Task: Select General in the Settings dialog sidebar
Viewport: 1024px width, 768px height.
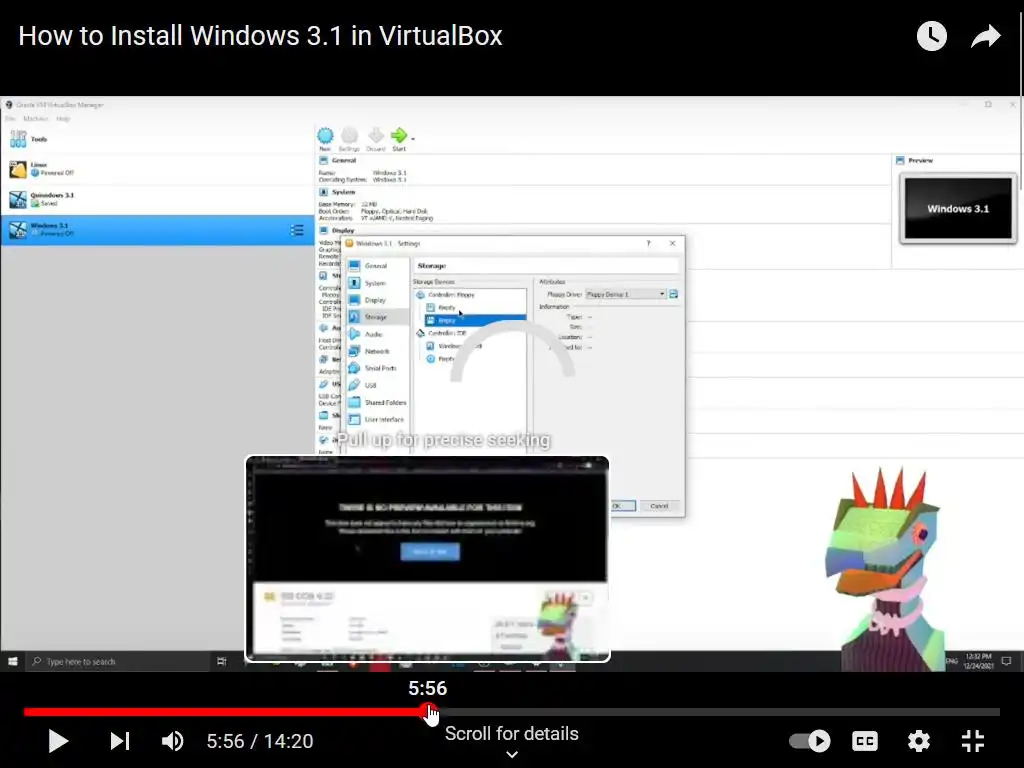Action: [376, 266]
